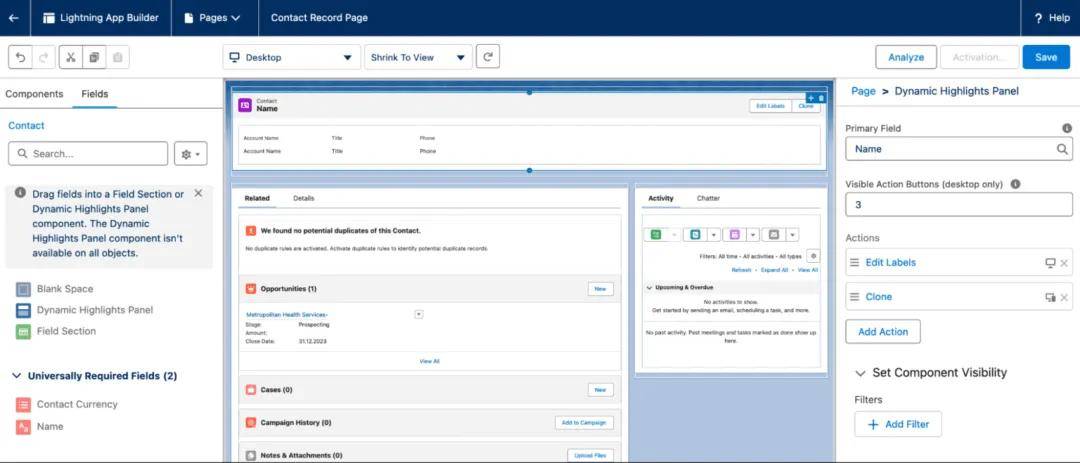Image resolution: width=1080 pixels, height=463 pixels.
Task: Click the undo icon in toolbar
Action: coord(21,57)
